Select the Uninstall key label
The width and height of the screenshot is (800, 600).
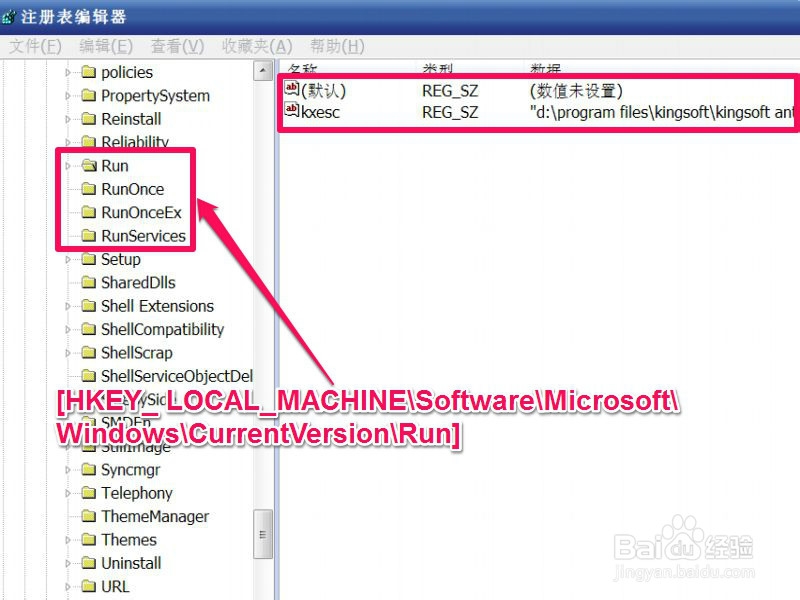(x=131, y=564)
